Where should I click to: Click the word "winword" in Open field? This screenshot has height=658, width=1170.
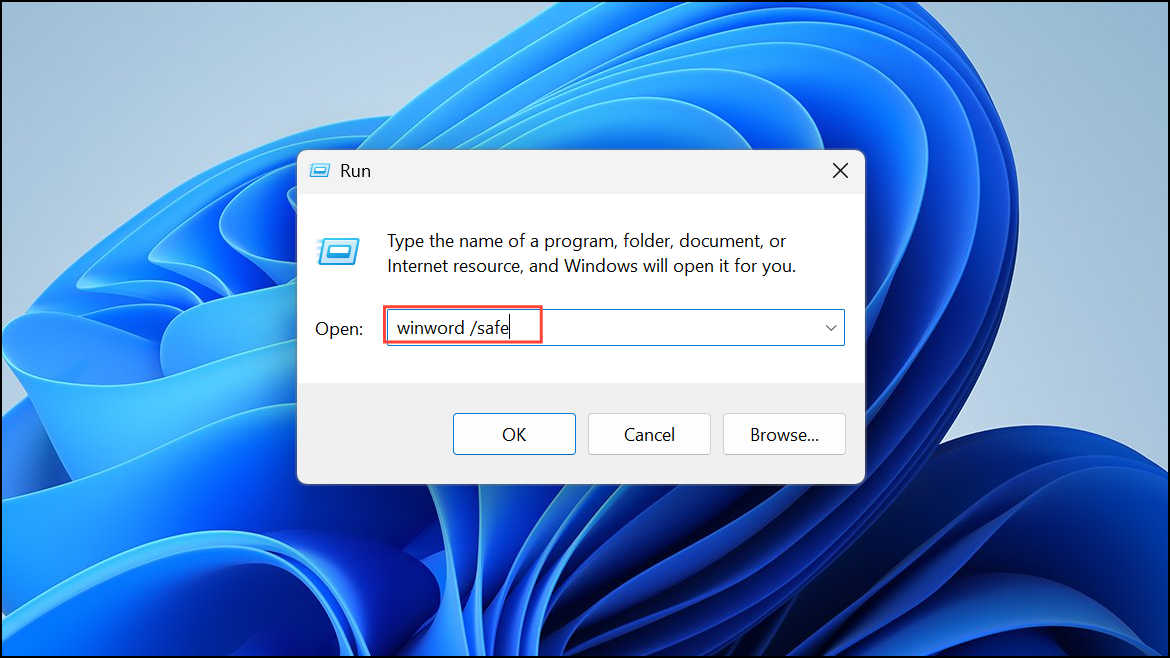(431, 328)
